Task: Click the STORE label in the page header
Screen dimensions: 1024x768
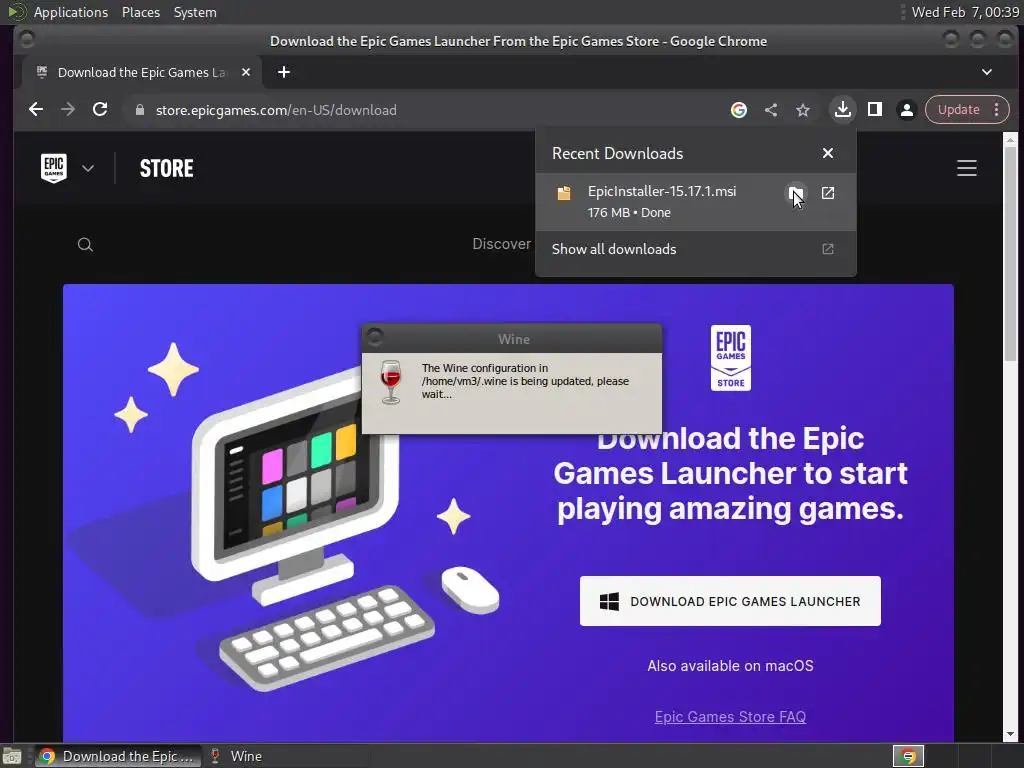Action: [167, 168]
